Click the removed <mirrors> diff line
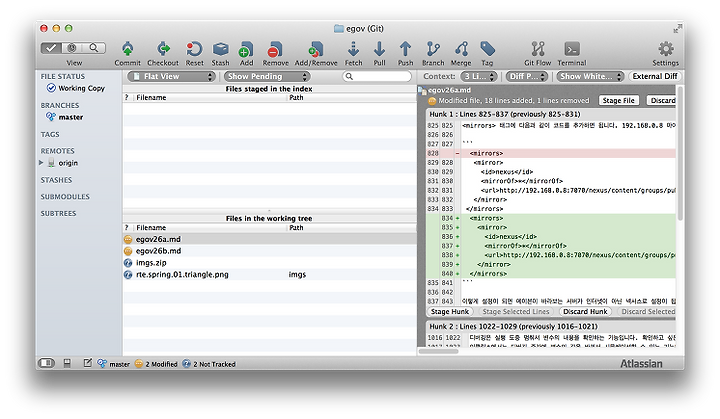 (x=551, y=153)
